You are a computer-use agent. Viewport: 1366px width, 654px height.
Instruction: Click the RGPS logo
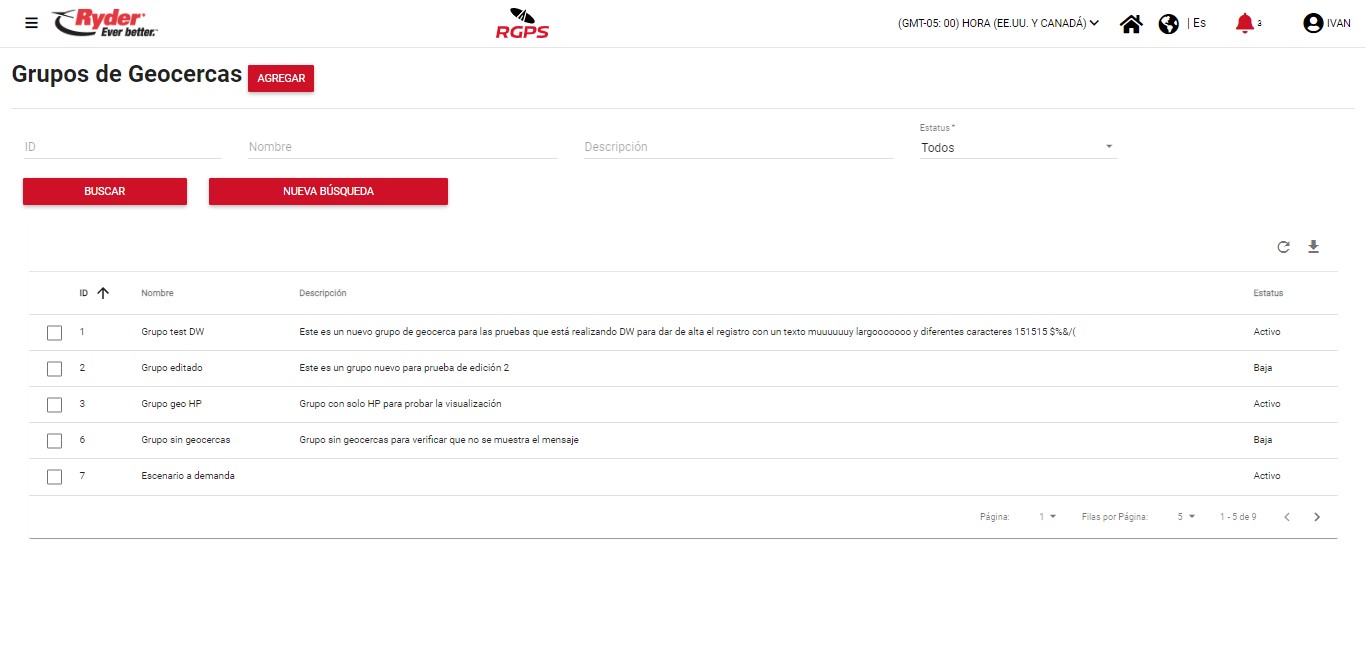(522, 24)
